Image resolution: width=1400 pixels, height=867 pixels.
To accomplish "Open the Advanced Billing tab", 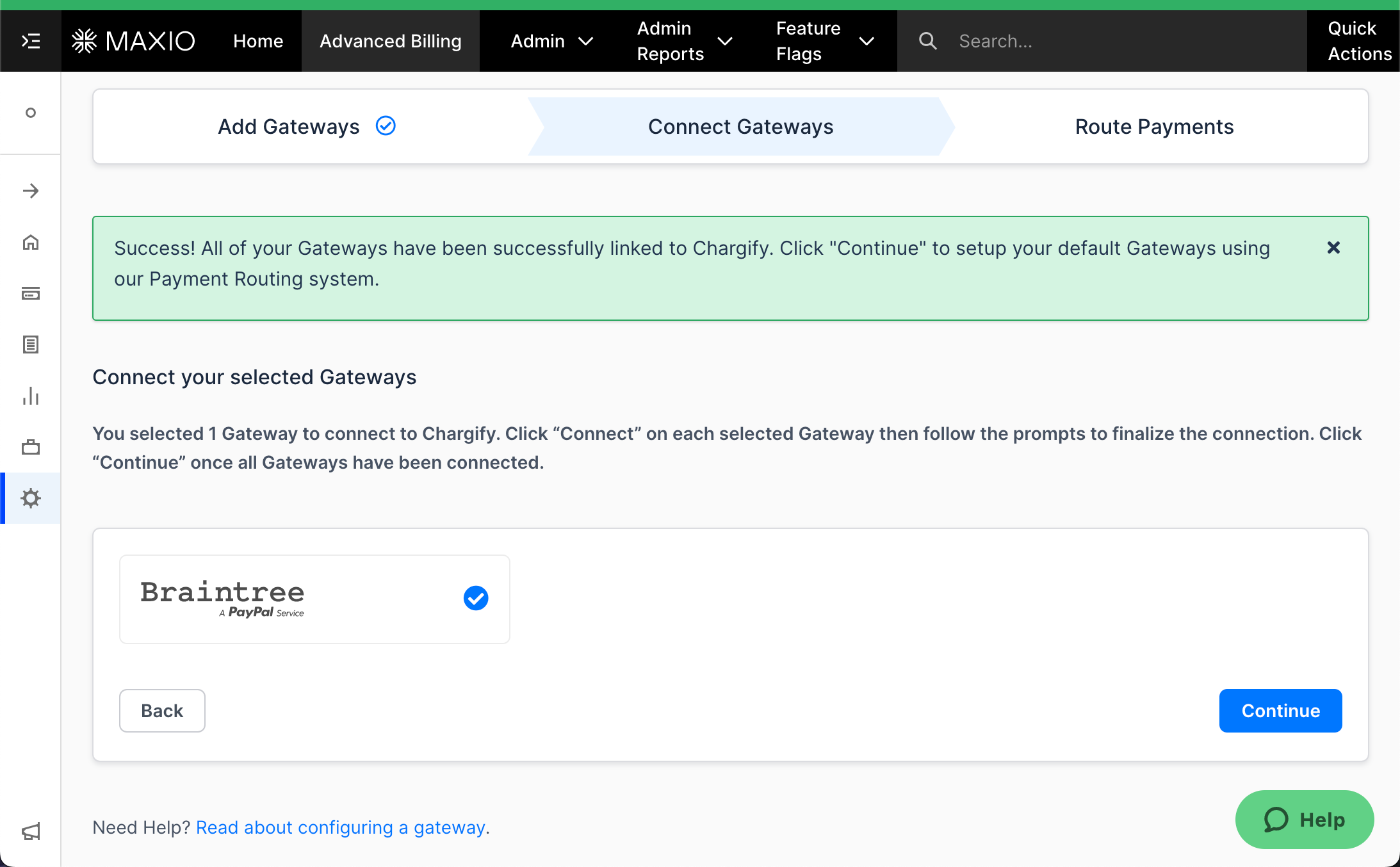I will tap(390, 41).
